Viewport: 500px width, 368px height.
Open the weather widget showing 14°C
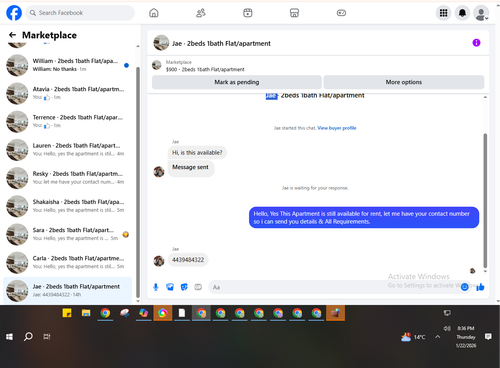coord(413,337)
